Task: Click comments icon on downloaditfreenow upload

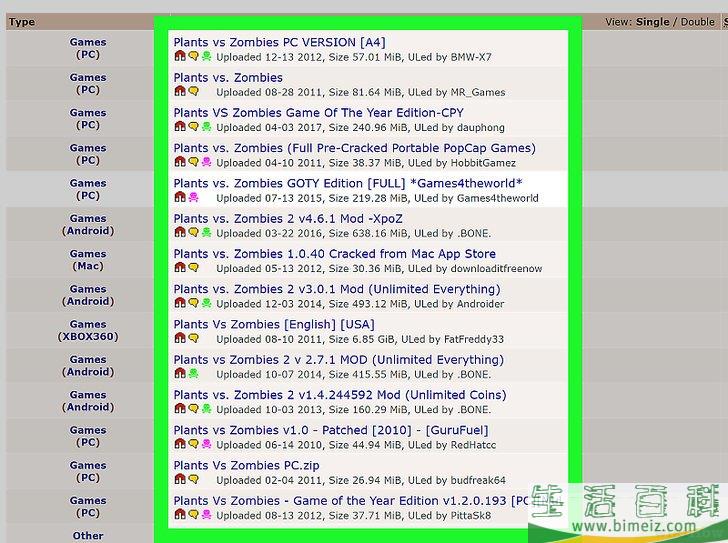Action: [x=193, y=268]
